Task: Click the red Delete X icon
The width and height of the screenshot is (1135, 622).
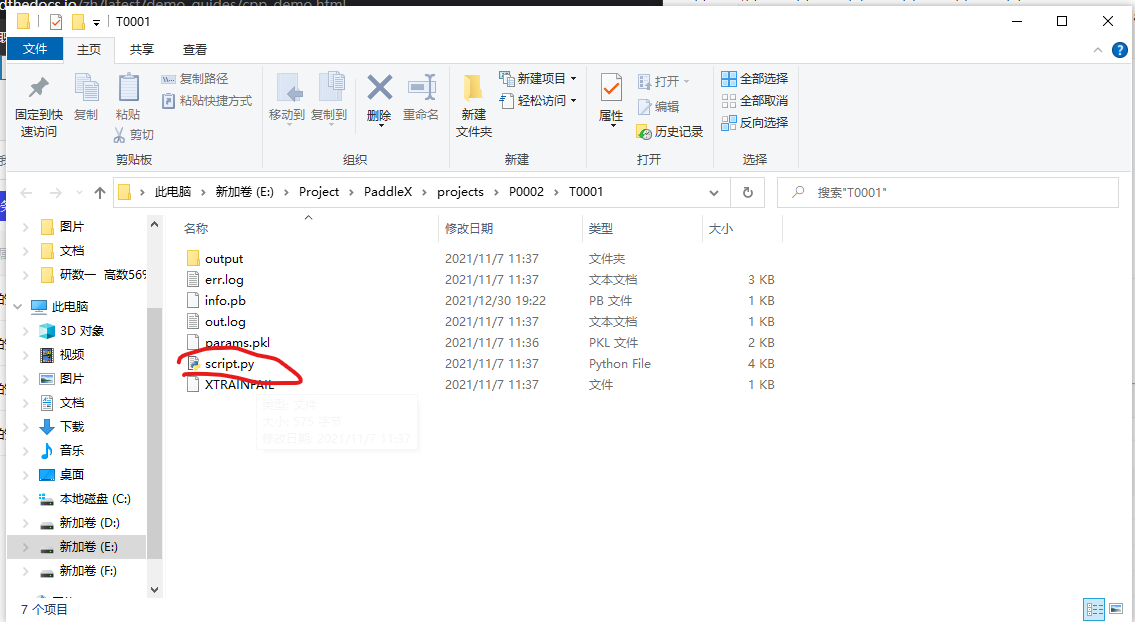Action: (379, 88)
